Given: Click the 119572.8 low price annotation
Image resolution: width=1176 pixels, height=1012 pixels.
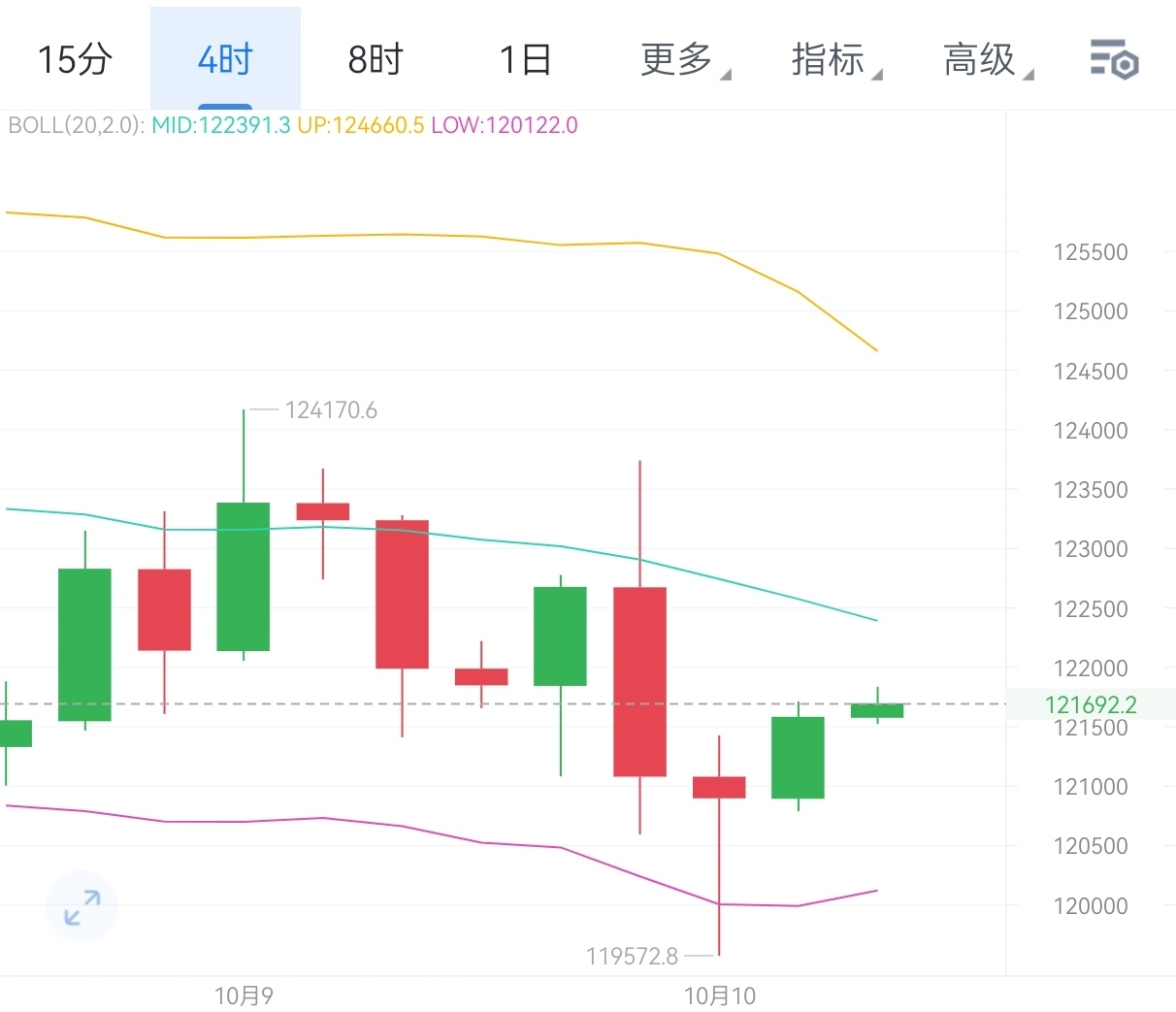Looking at the screenshot, I should click(x=635, y=957).
